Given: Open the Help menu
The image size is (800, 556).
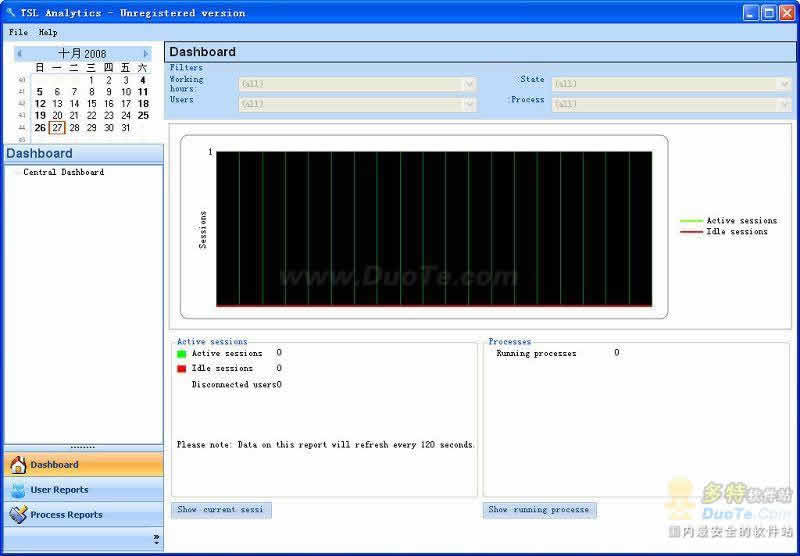Looking at the screenshot, I should tap(48, 32).
